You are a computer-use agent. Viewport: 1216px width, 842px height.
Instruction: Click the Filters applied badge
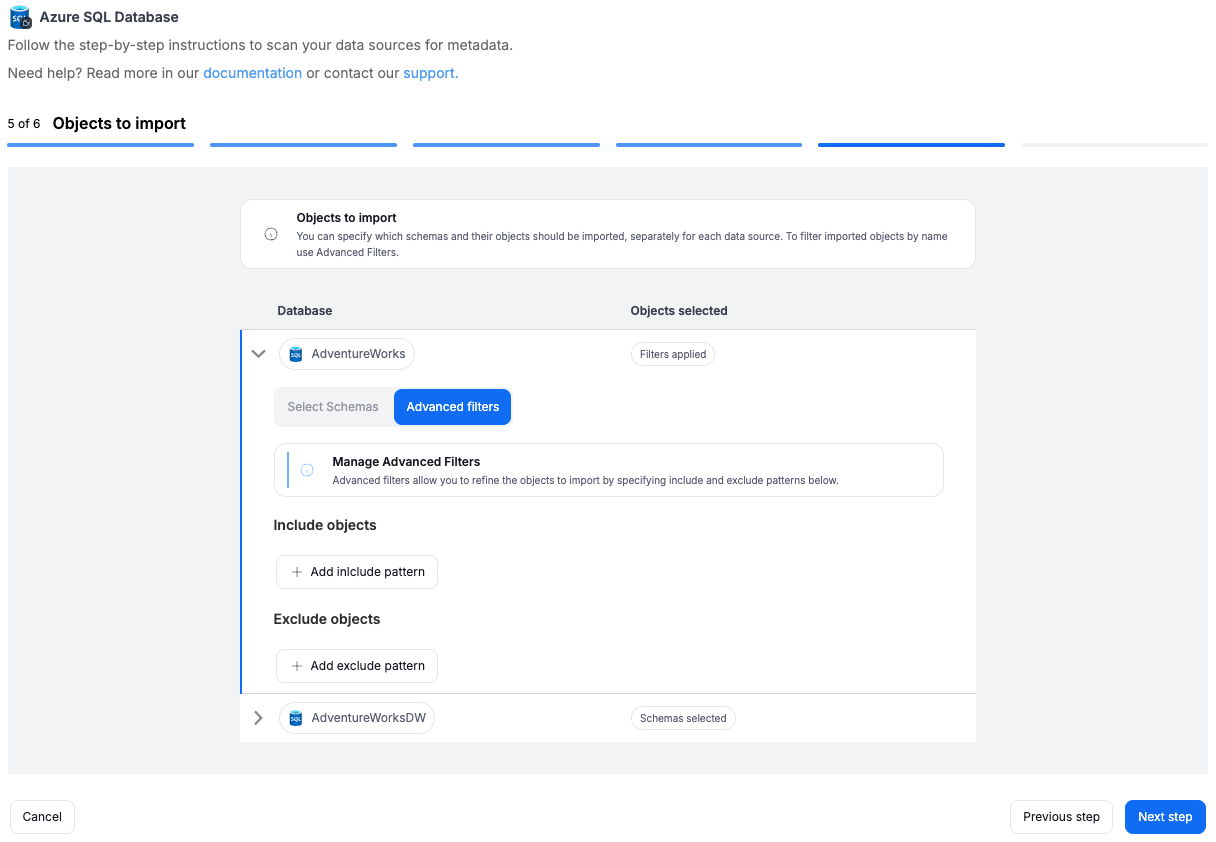pyautogui.click(x=673, y=354)
